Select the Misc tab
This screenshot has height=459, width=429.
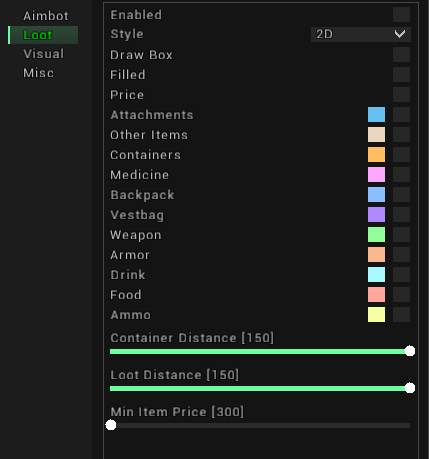(x=38, y=73)
